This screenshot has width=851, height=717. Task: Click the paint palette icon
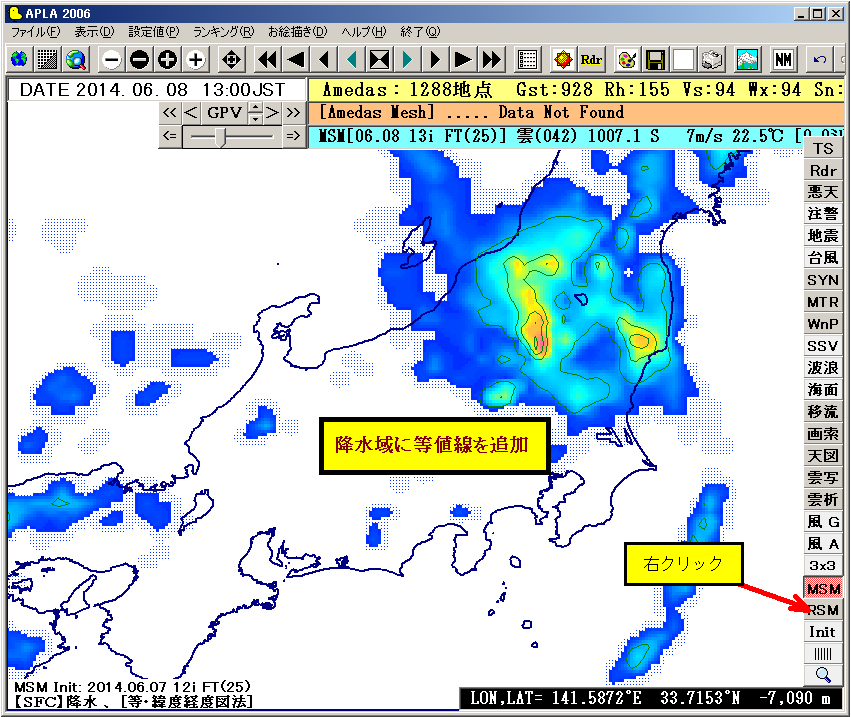click(x=627, y=58)
